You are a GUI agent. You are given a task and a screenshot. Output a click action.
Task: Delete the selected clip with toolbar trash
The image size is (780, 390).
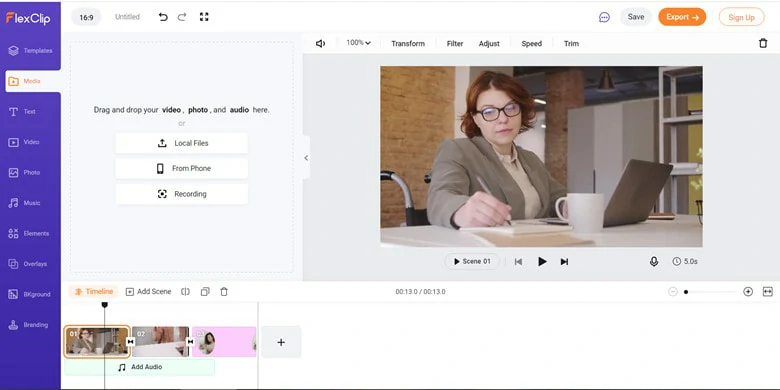763,43
